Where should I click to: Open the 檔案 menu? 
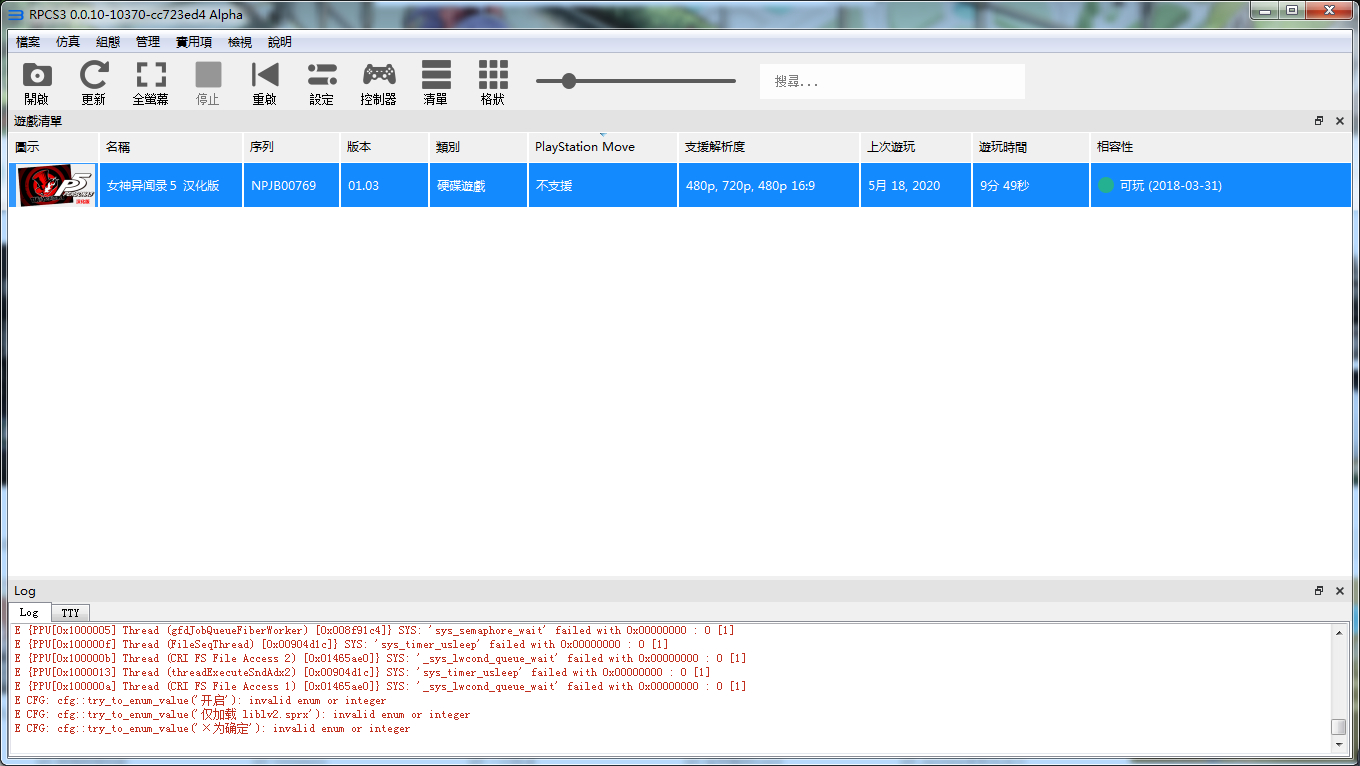pos(28,42)
